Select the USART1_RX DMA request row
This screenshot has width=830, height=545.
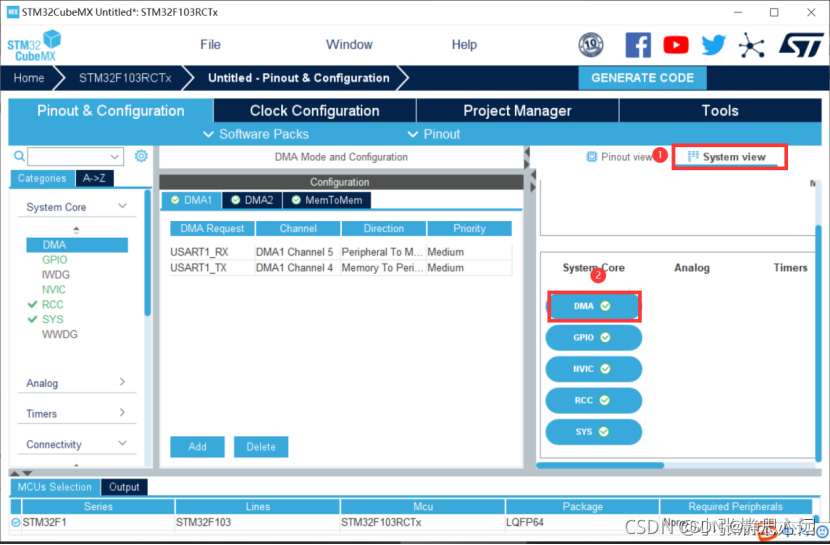point(341,252)
